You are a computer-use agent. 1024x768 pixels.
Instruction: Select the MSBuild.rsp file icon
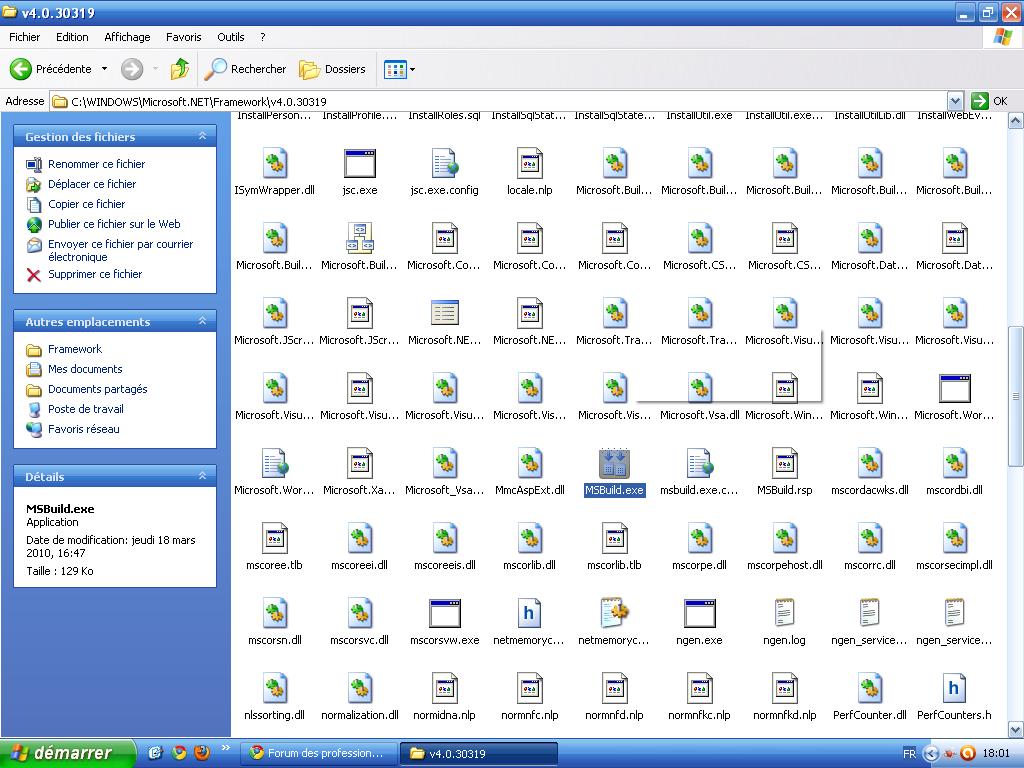[x=784, y=463]
